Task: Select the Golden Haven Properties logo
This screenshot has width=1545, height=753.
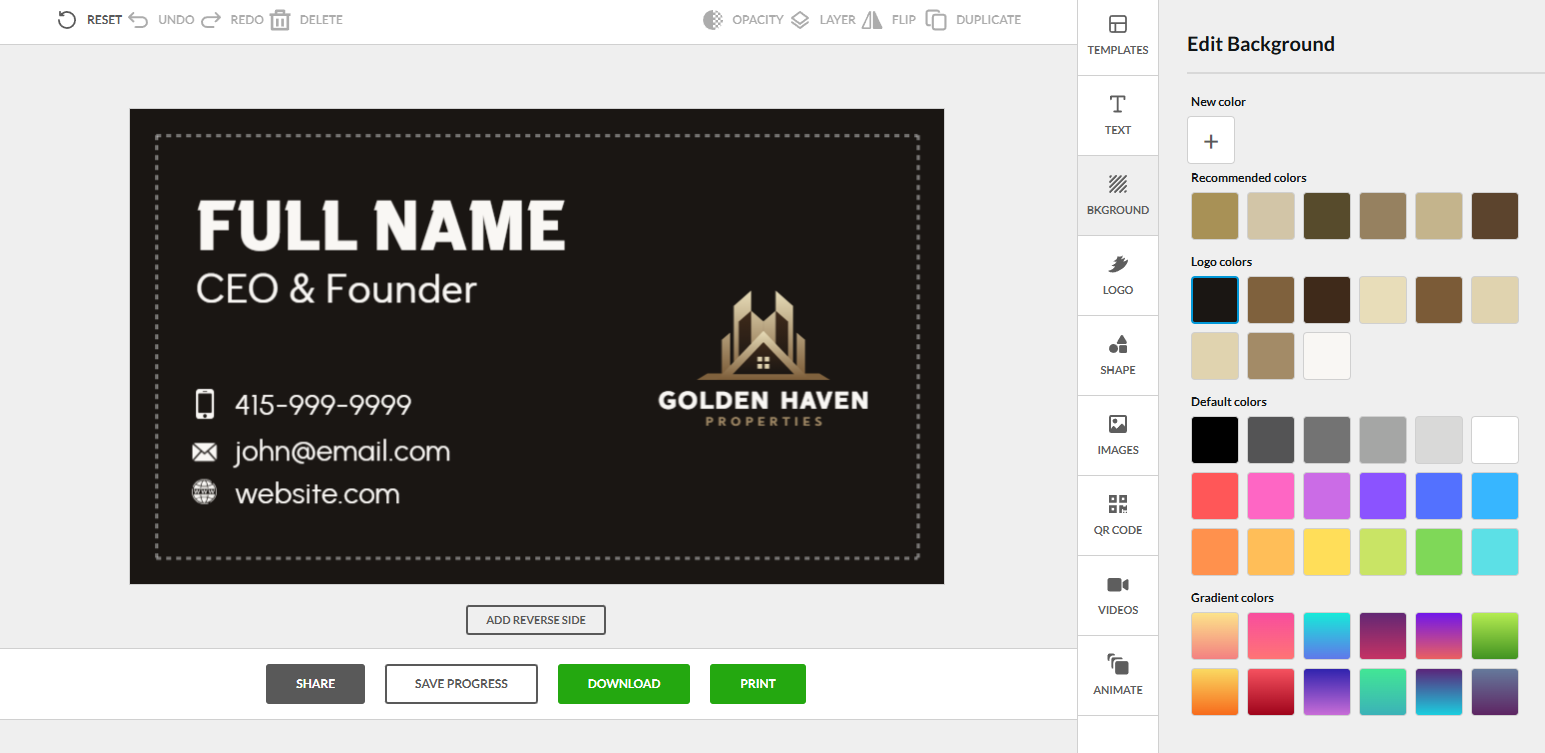Action: 763,359
